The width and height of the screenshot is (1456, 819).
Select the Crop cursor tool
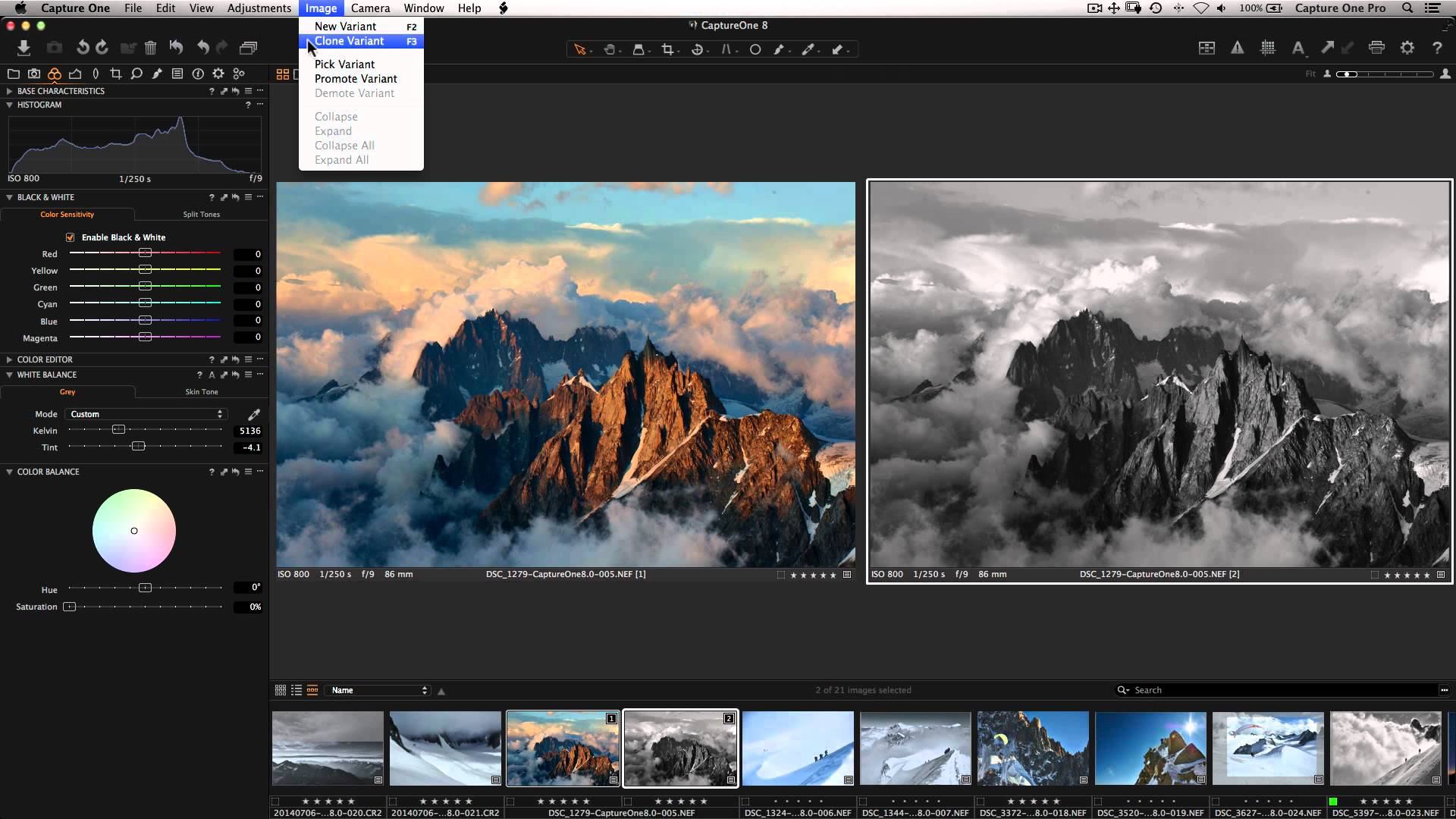(667, 49)
